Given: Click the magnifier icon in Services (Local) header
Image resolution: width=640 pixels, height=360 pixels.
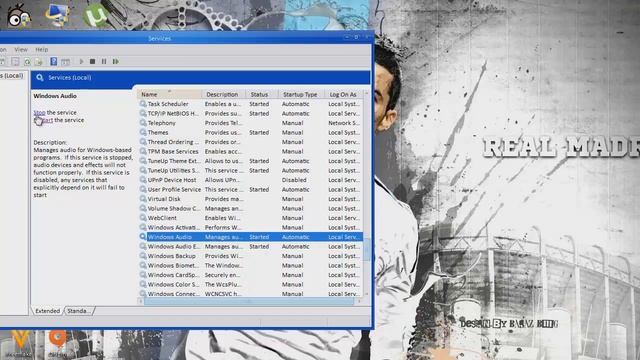Looking at the screenshot, I should click(x=40, y=78).
